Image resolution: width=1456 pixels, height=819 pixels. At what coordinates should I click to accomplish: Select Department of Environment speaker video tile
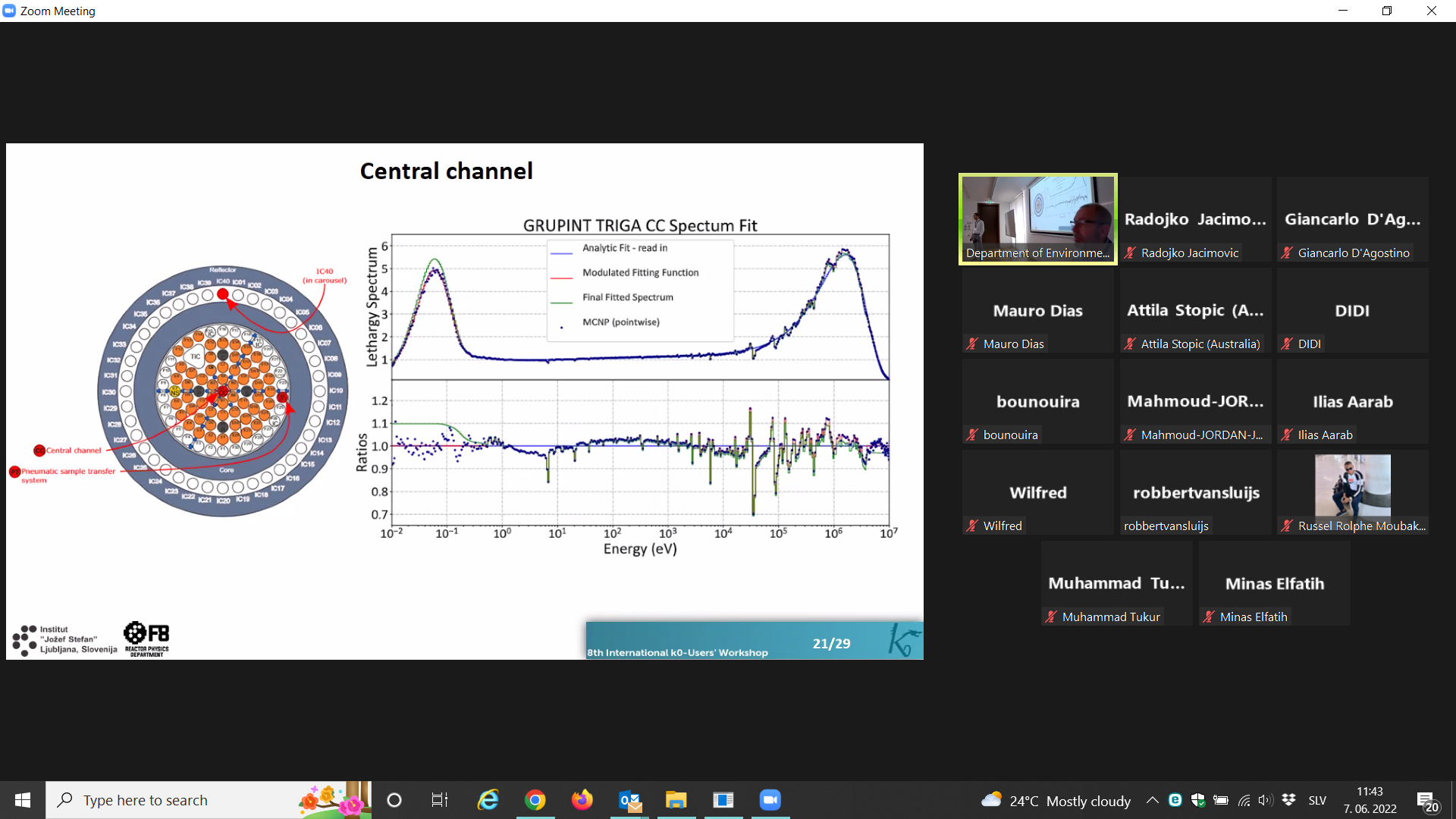click(1037, 219)
